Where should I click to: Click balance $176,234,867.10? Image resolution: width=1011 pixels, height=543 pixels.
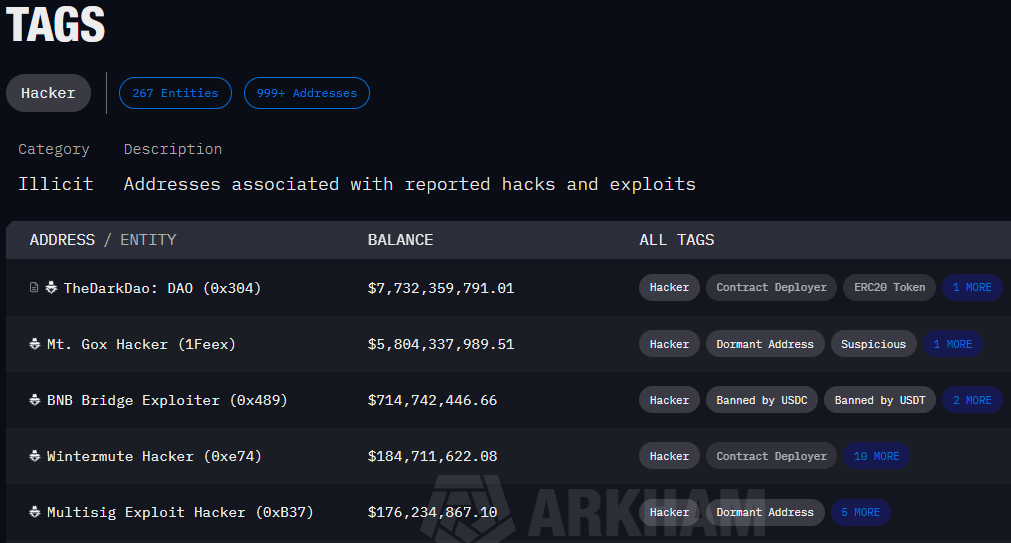pos(433,513)
